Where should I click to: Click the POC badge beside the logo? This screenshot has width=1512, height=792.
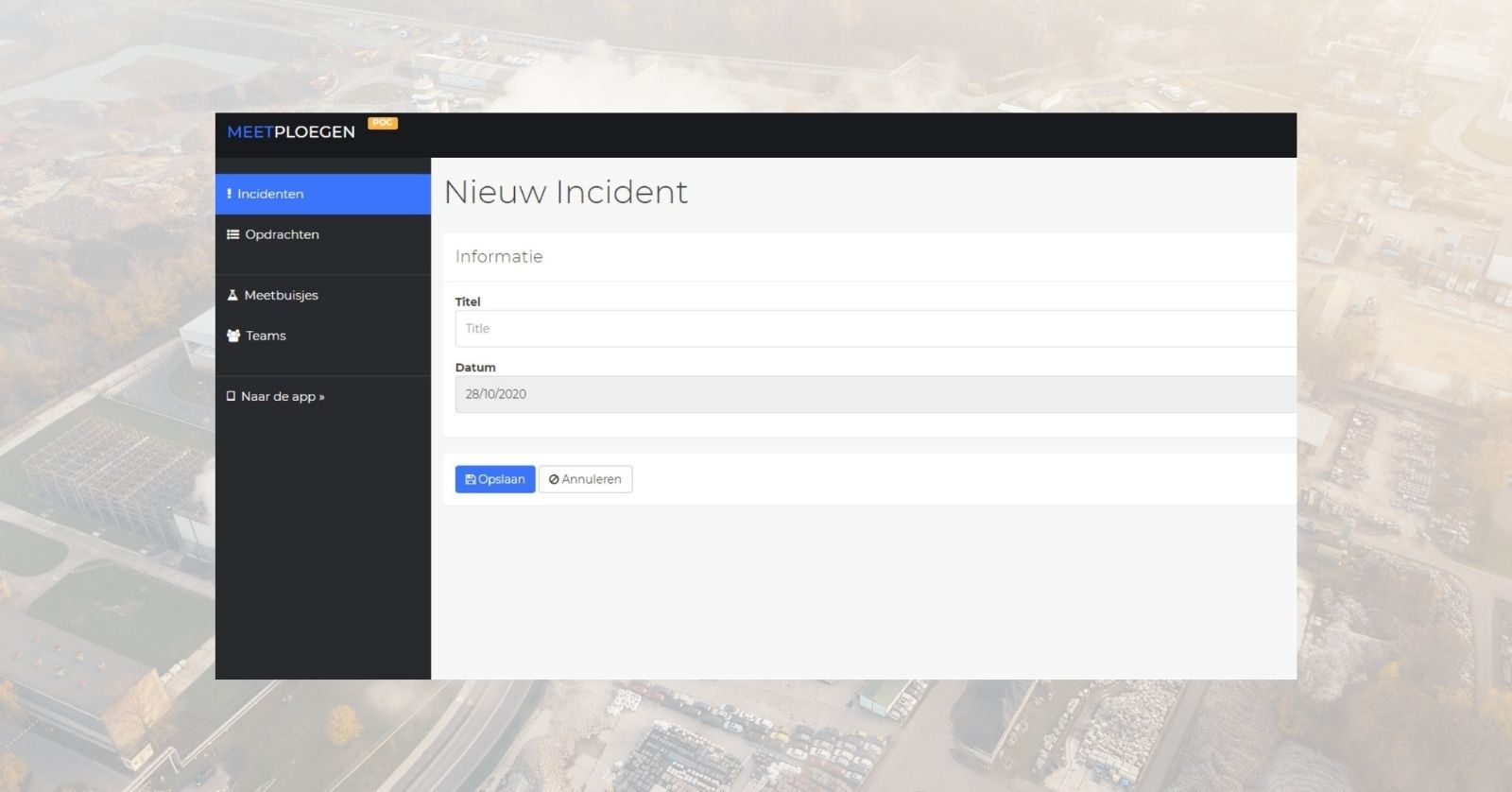point(383,123)
